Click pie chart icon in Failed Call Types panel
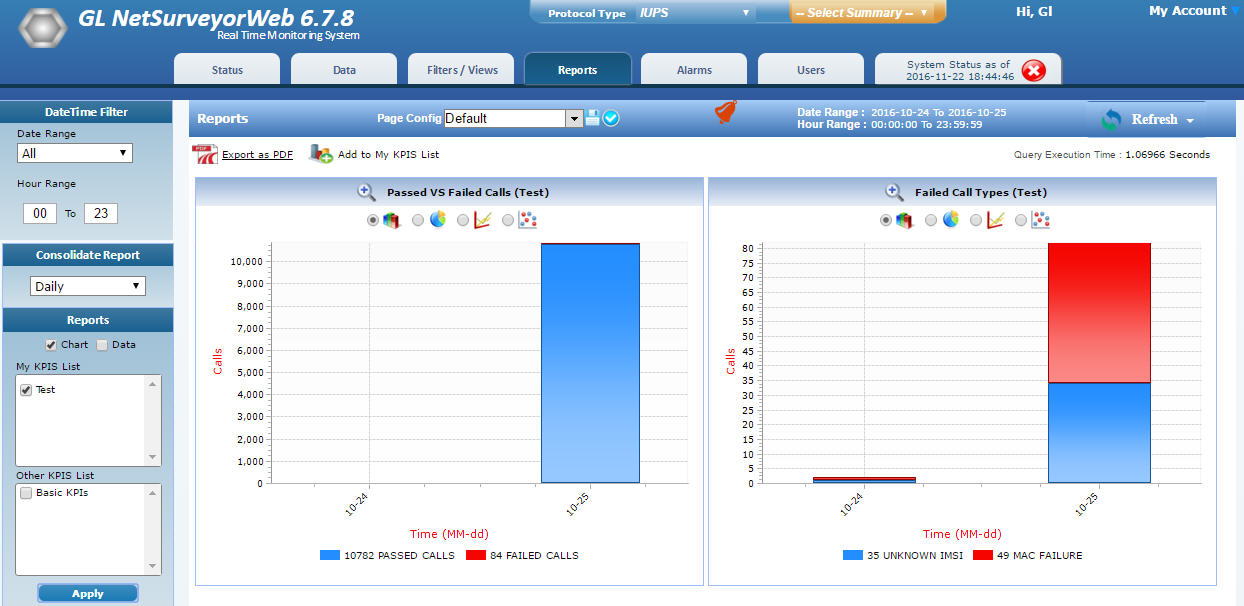The image size is (1244, 606). click(950, 219)
